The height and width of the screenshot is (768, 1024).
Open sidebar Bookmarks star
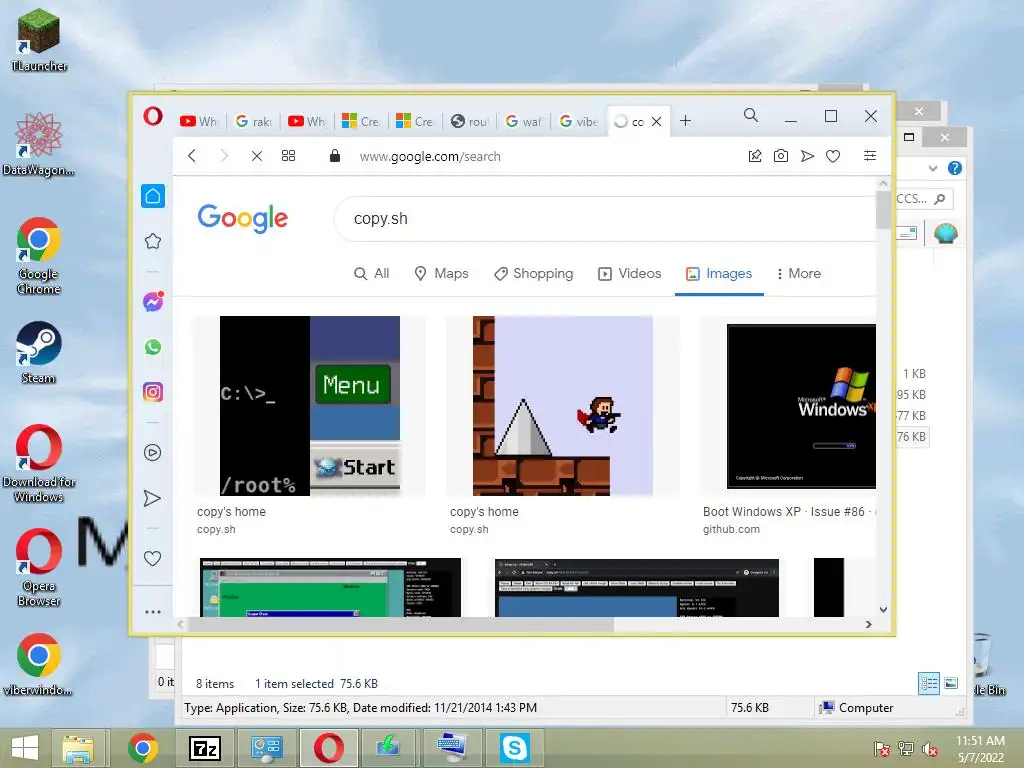(153, 241)
